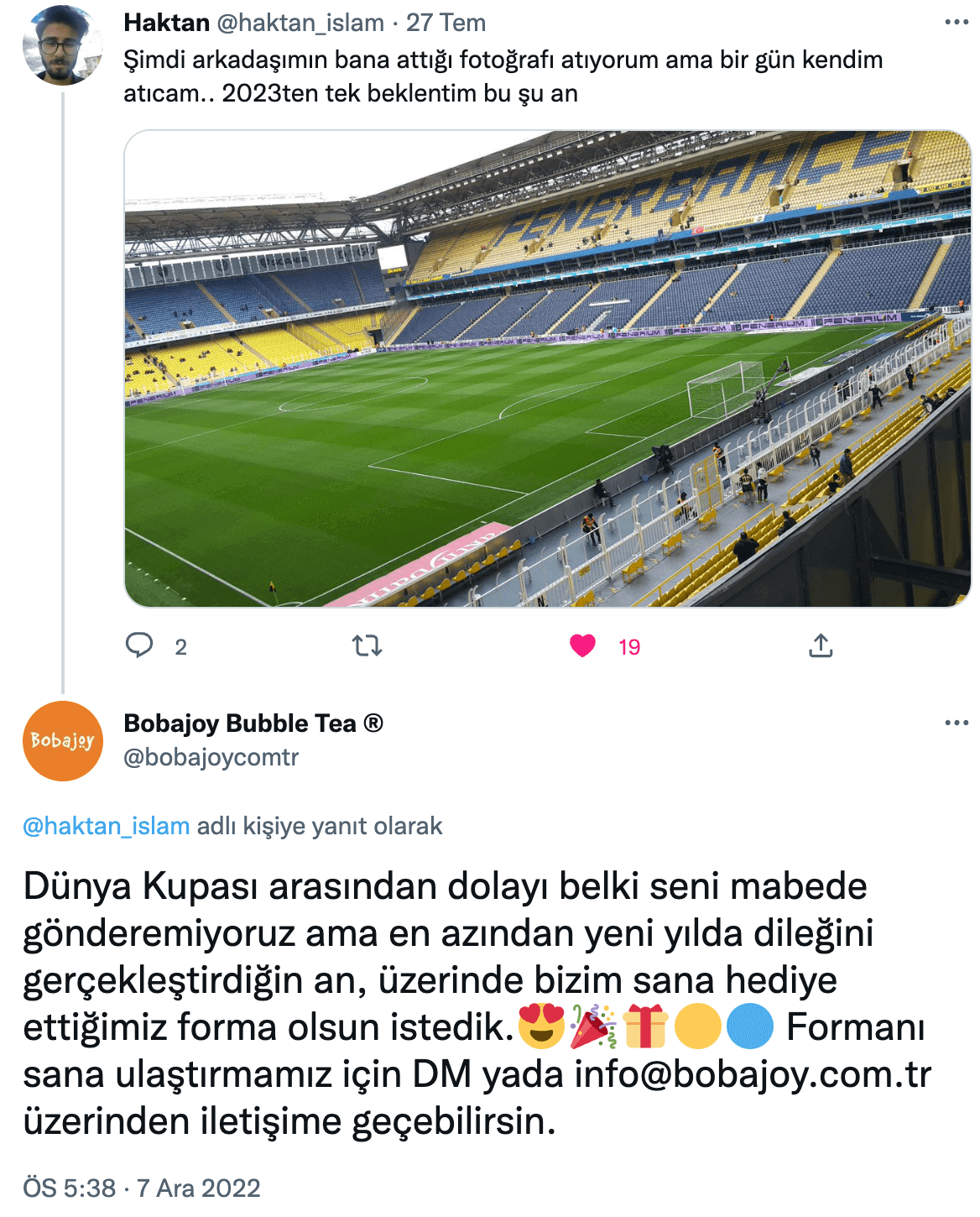The image size is (980, 1217).
Task: Open the three-dot menu on Bobajoy's reply
Action: pyautogui.click(x=957, y=723)
